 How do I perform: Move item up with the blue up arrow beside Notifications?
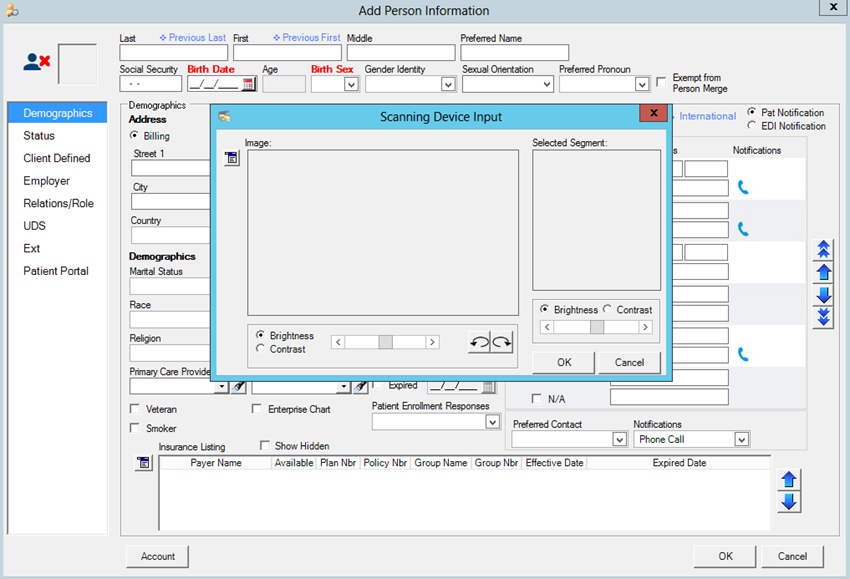(823, 272)
